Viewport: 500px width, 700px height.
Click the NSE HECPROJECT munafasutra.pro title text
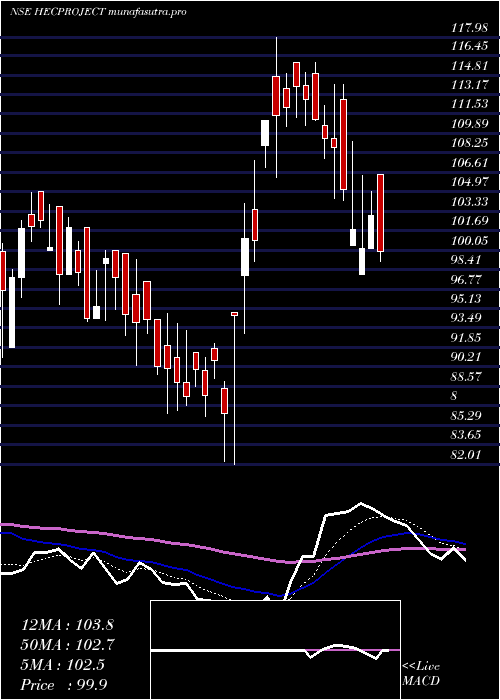pos(98,12)
